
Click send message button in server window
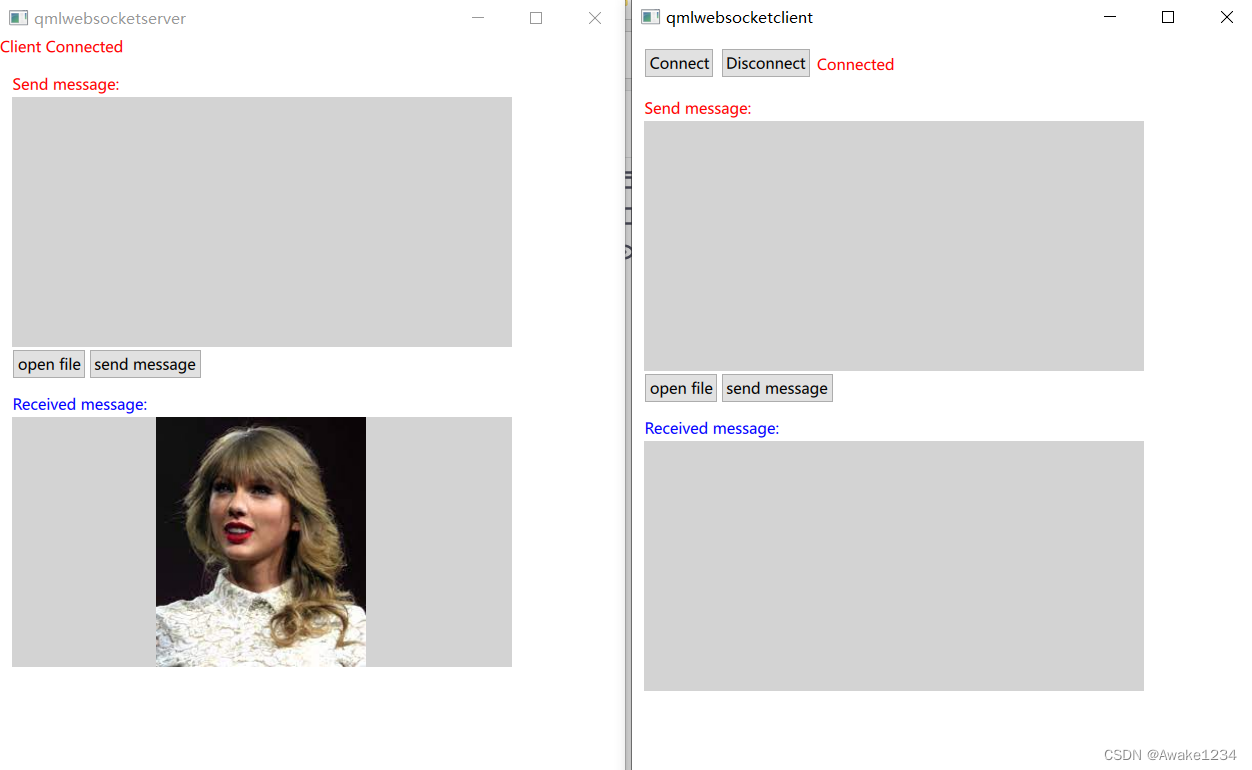(145, 364)
